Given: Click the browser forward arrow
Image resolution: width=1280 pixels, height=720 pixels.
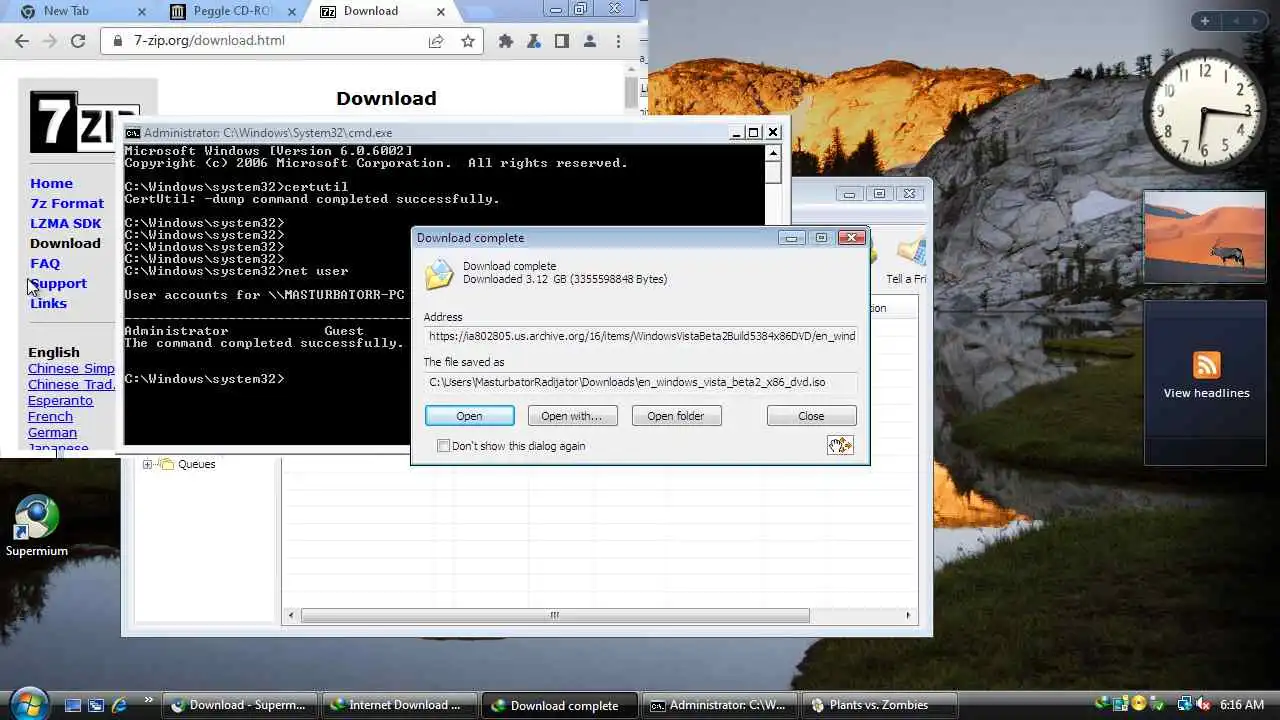Looking at the screenshot, I should pos(50,41).
